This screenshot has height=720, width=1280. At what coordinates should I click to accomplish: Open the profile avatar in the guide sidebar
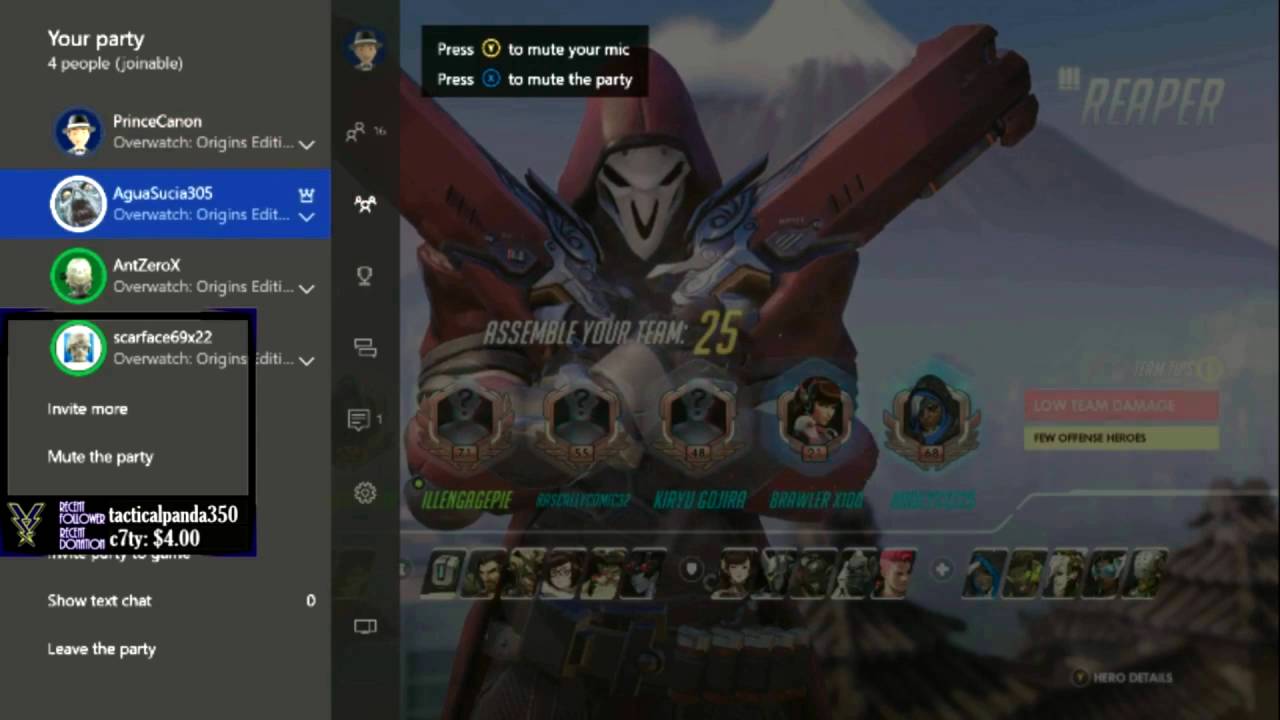pyautogui.click(x=365, y=47)
